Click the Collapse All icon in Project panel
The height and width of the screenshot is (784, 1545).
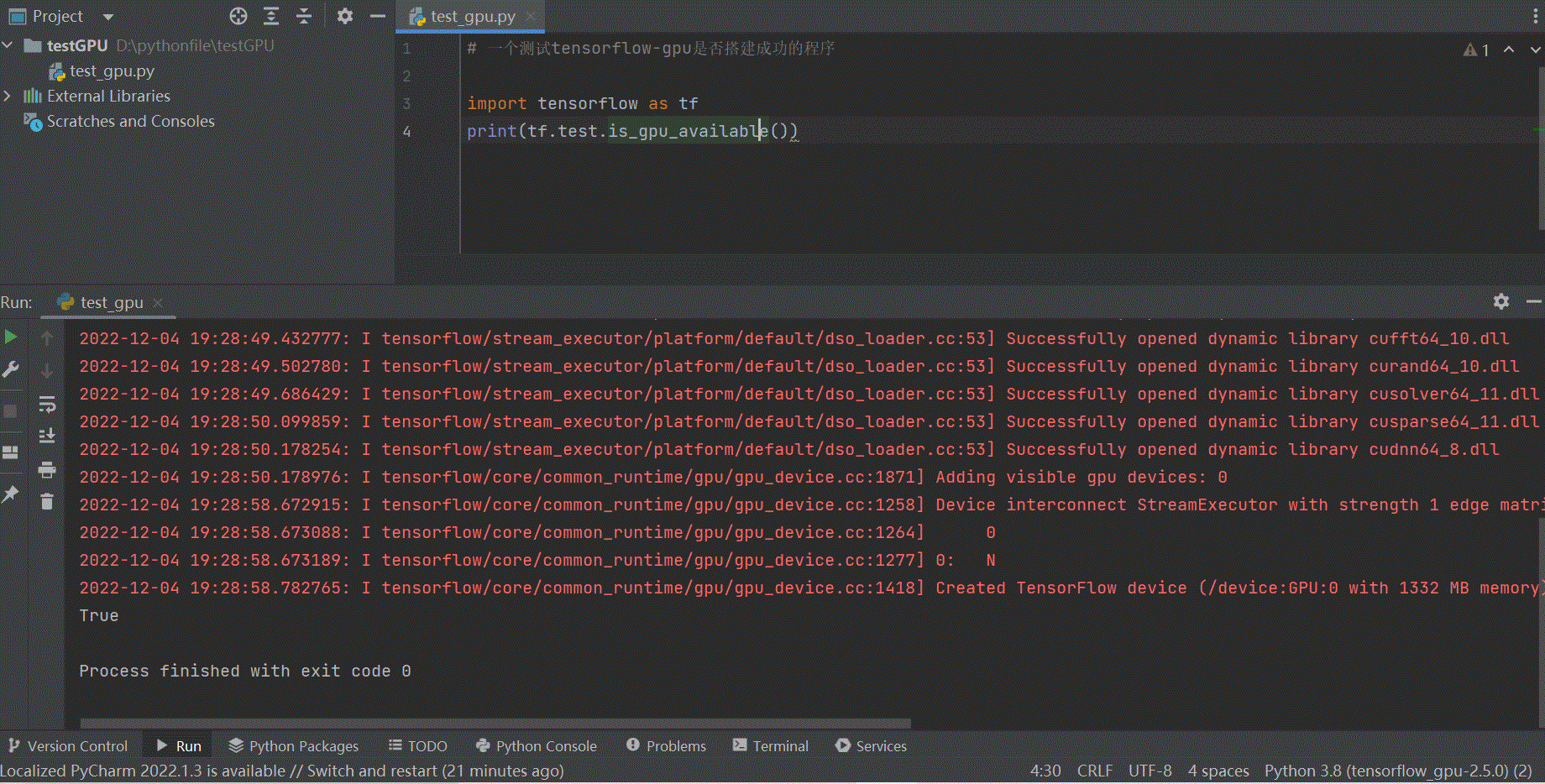click(304, 16)
